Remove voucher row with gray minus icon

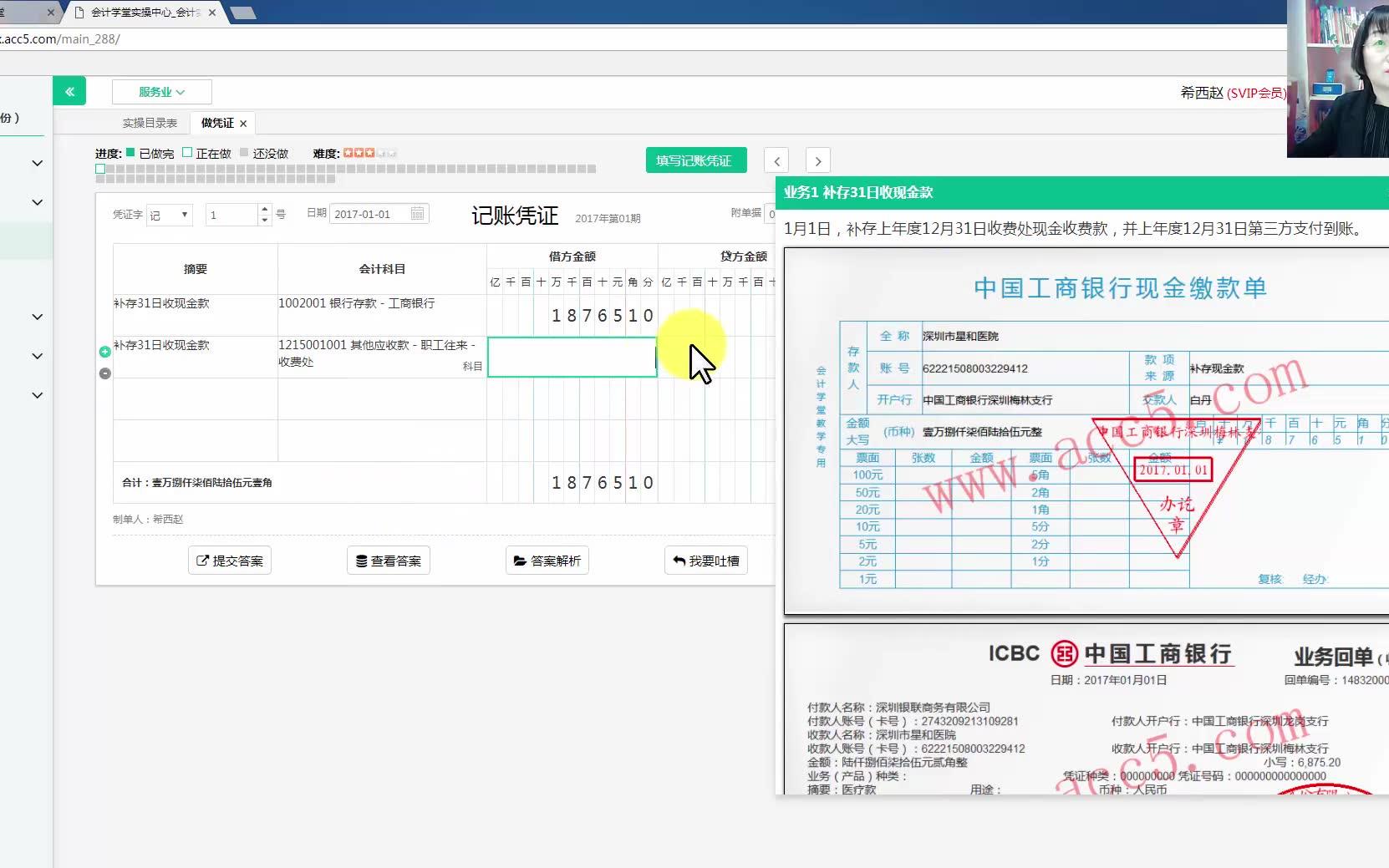click(x=104, y=373)
